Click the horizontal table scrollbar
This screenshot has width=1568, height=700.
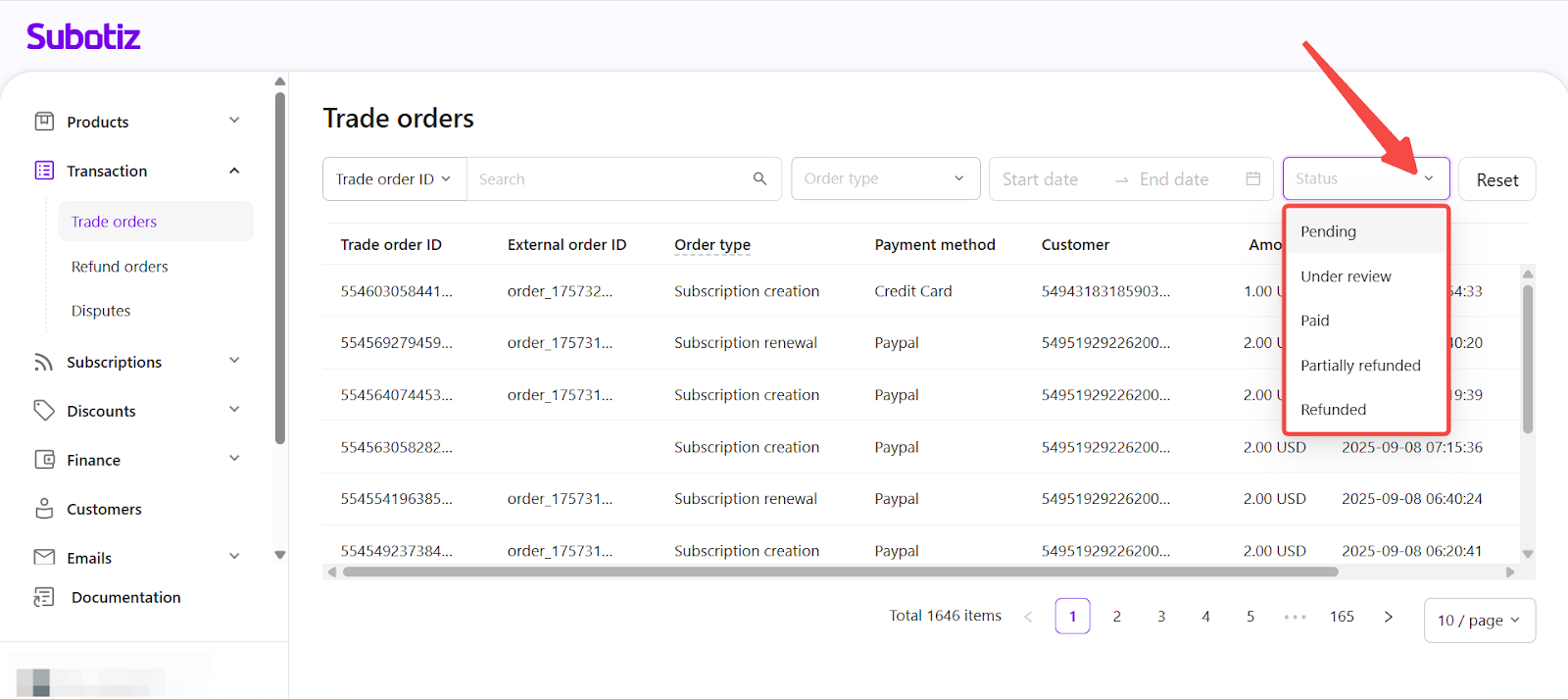click(x=839, y=572)
